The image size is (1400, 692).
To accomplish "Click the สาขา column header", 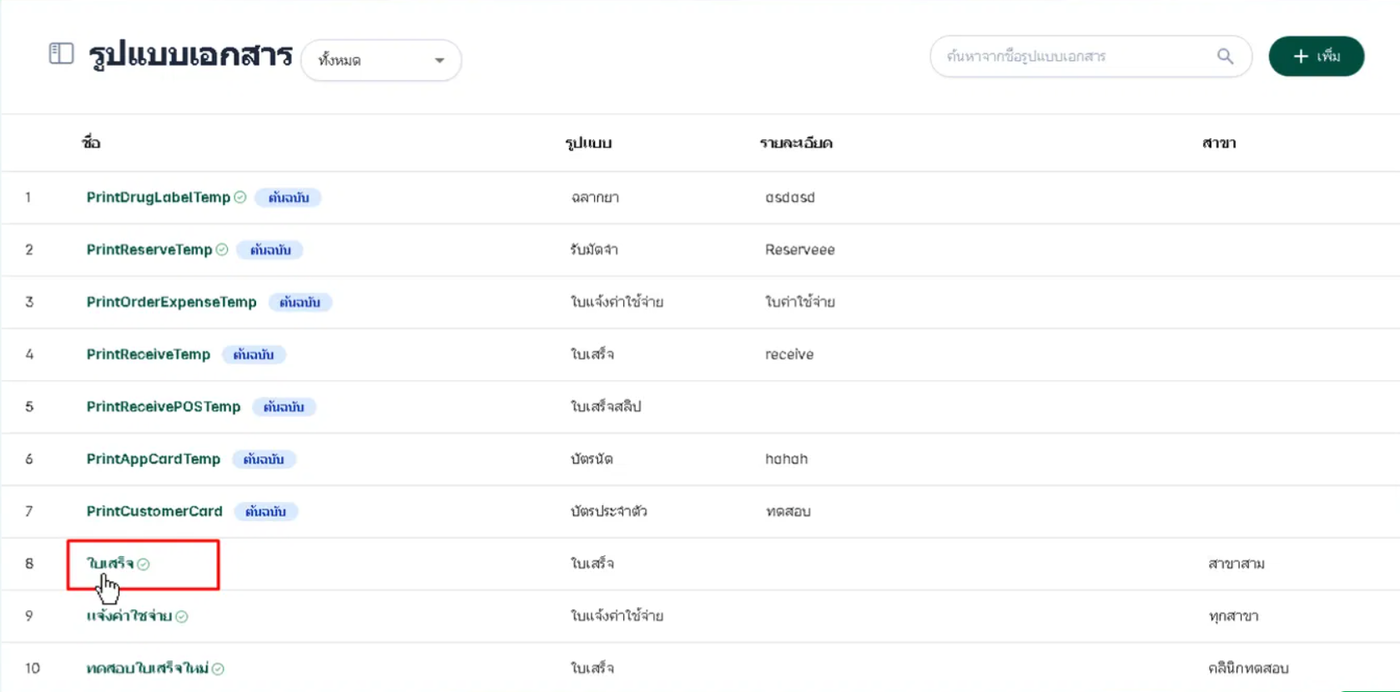I will [1220, 143].
